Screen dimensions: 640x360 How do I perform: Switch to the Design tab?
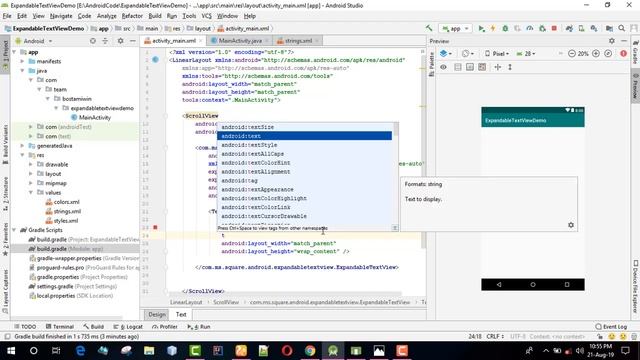[157, 315]
